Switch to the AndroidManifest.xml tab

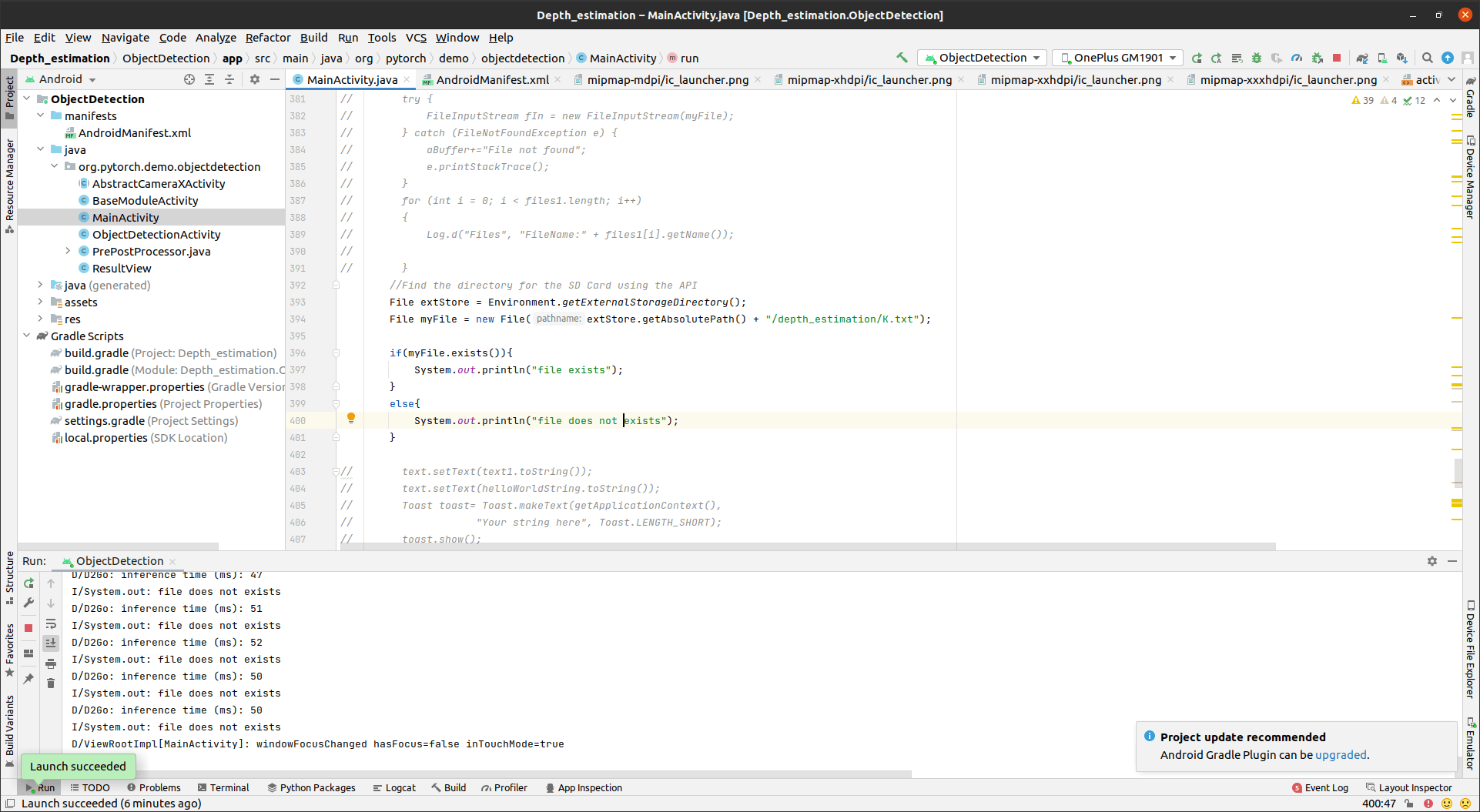493,79
